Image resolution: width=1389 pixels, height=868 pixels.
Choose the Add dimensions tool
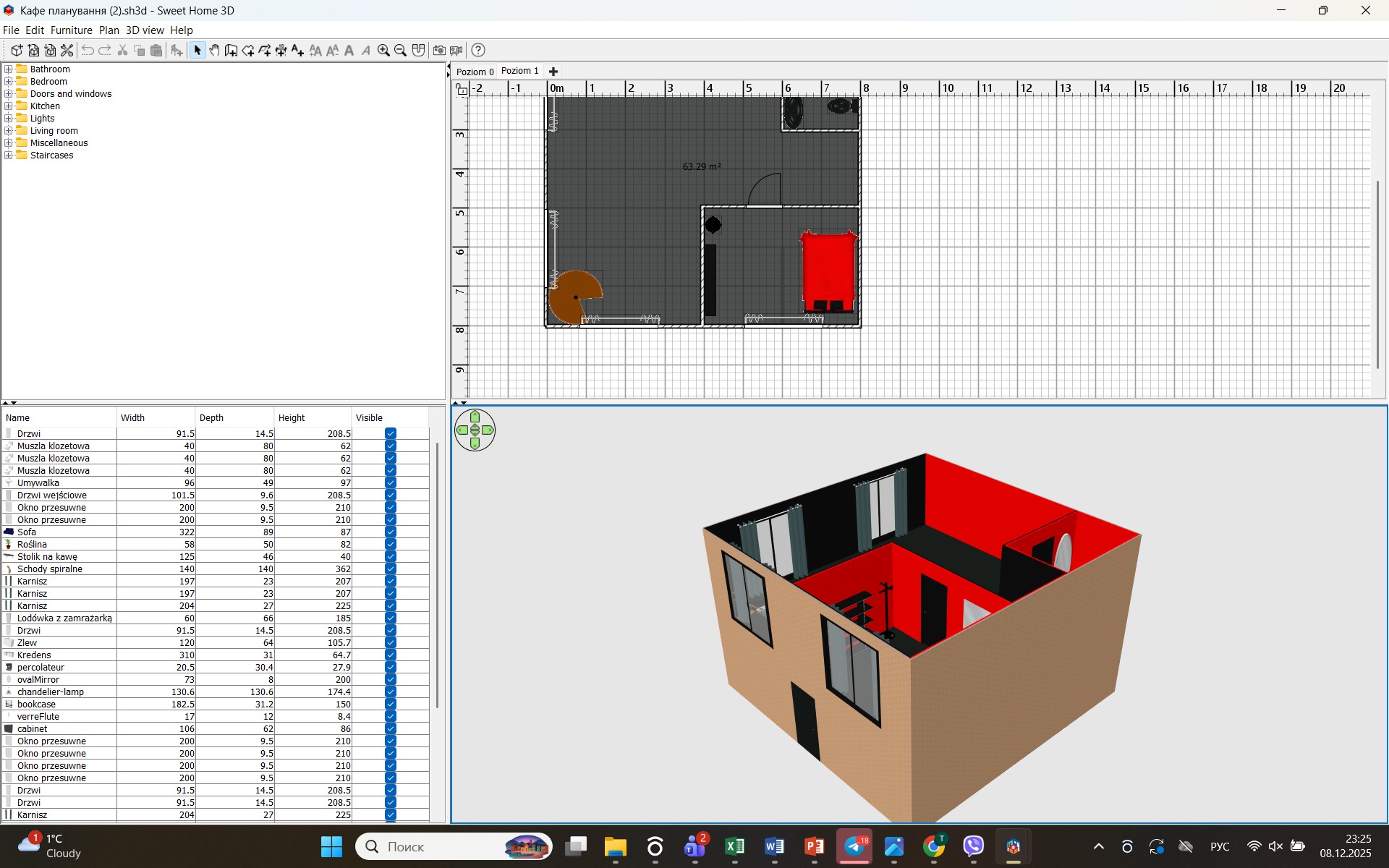pyautogui.click(x=281, y=50)
